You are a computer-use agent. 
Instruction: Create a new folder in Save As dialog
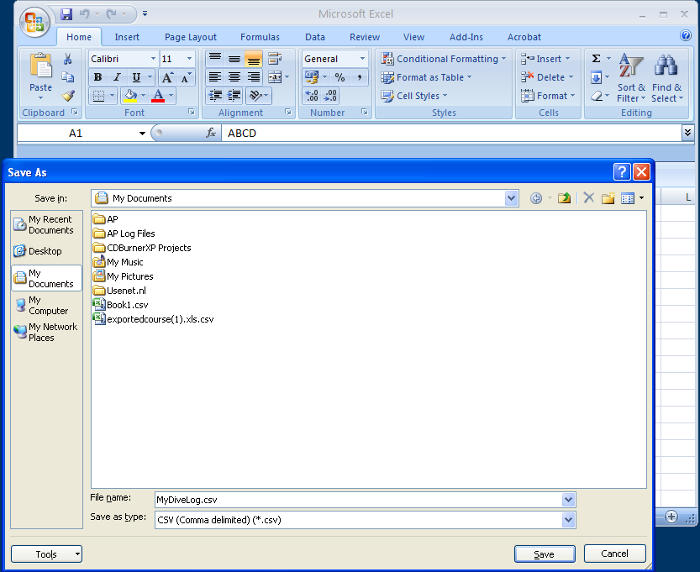607,198
